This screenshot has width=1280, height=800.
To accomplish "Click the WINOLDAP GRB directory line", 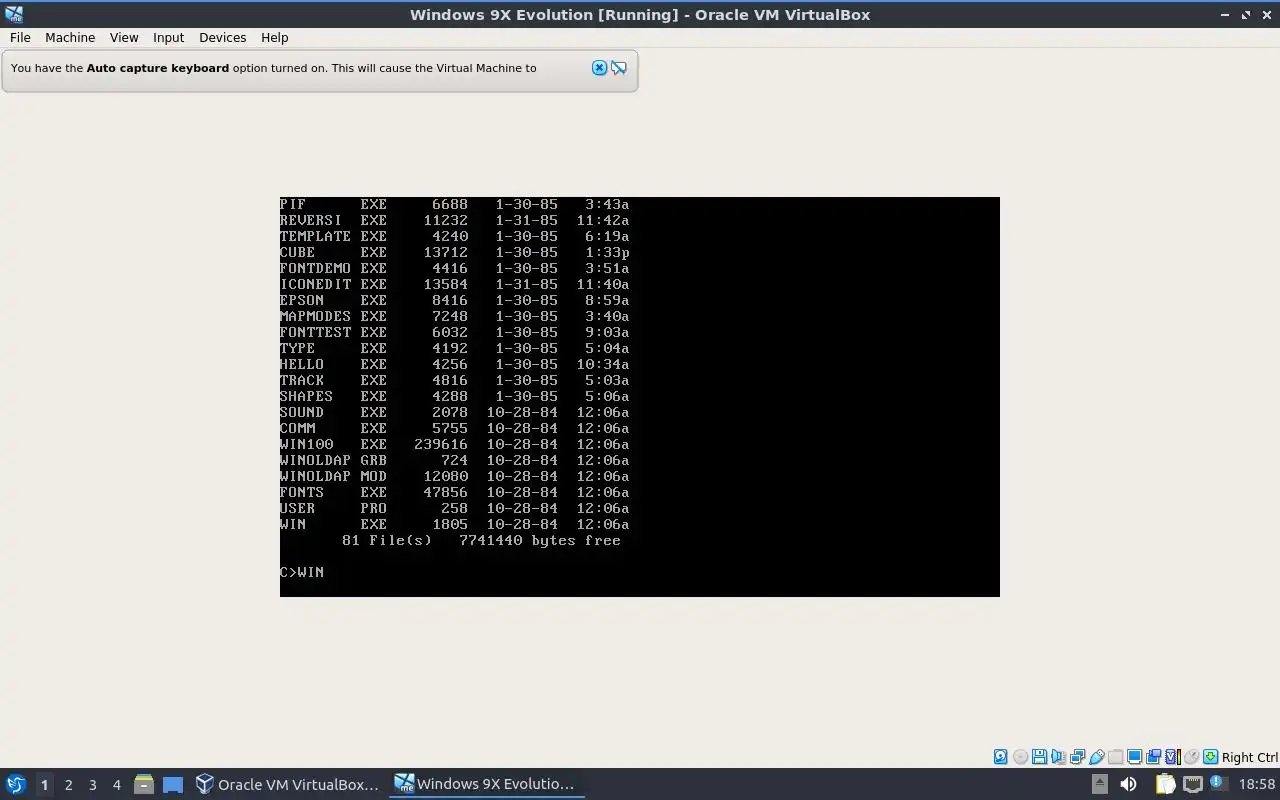I will [454, 460].
